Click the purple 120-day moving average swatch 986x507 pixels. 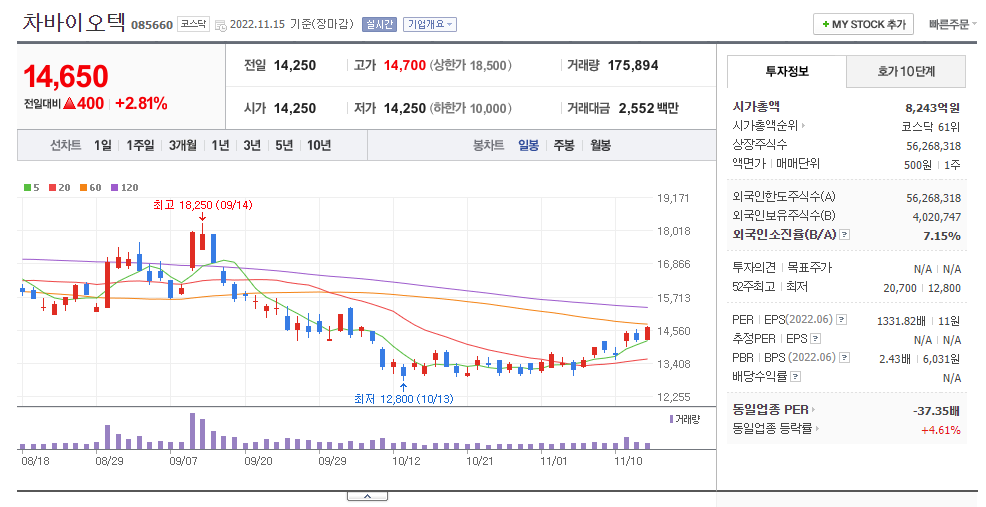tap(114, 187)
